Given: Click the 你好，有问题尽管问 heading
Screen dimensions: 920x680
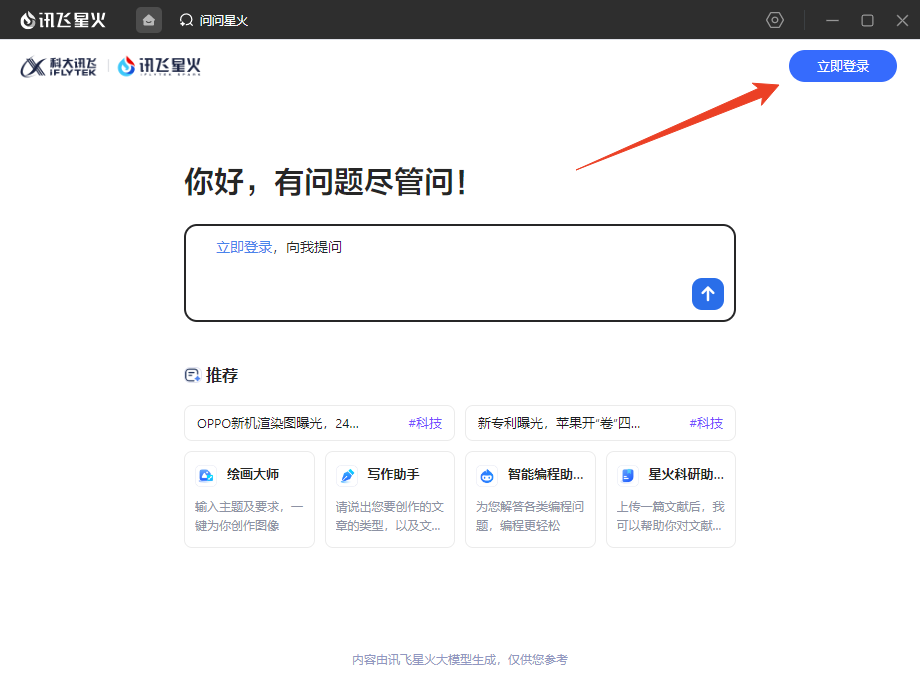Looking at the screenshot, I should pyautogui.click(x=326, y=182).
